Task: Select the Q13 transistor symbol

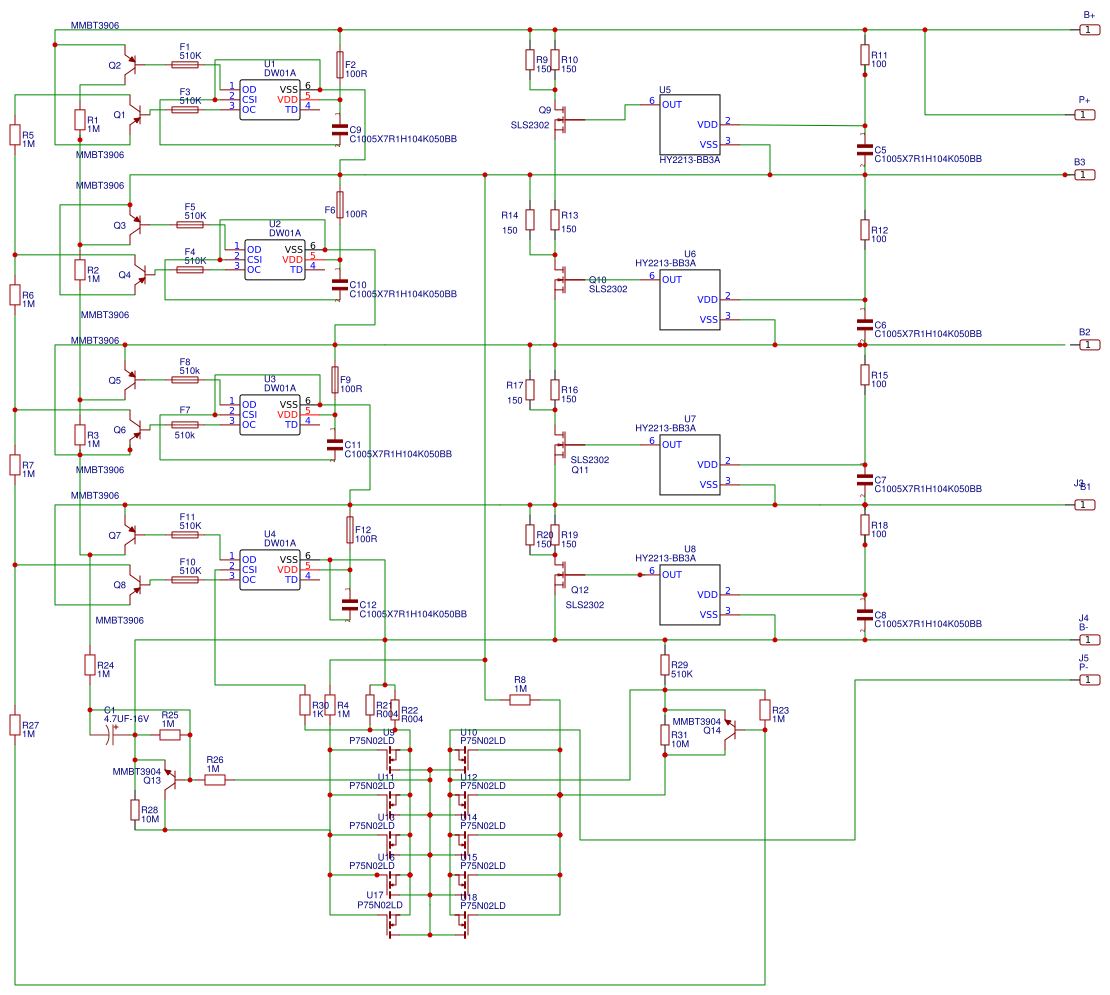Action: [x=171, y=780]
